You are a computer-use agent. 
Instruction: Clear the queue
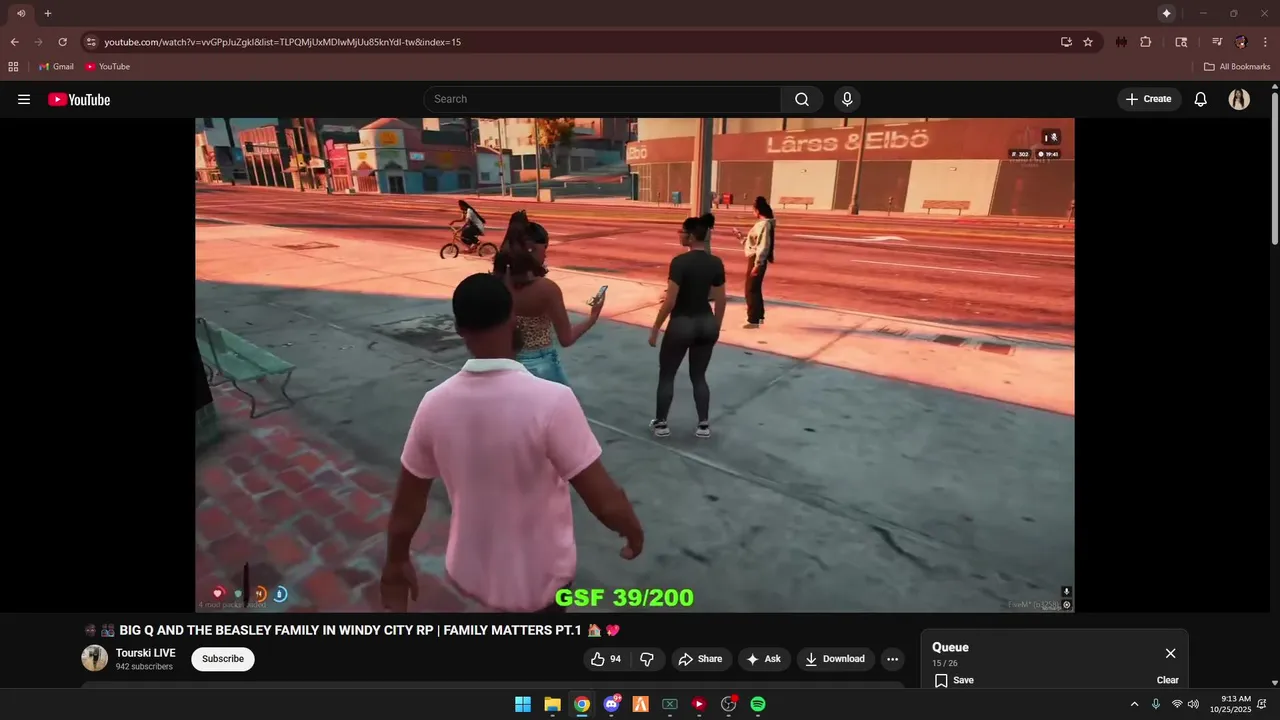[x=1168, y=680]
